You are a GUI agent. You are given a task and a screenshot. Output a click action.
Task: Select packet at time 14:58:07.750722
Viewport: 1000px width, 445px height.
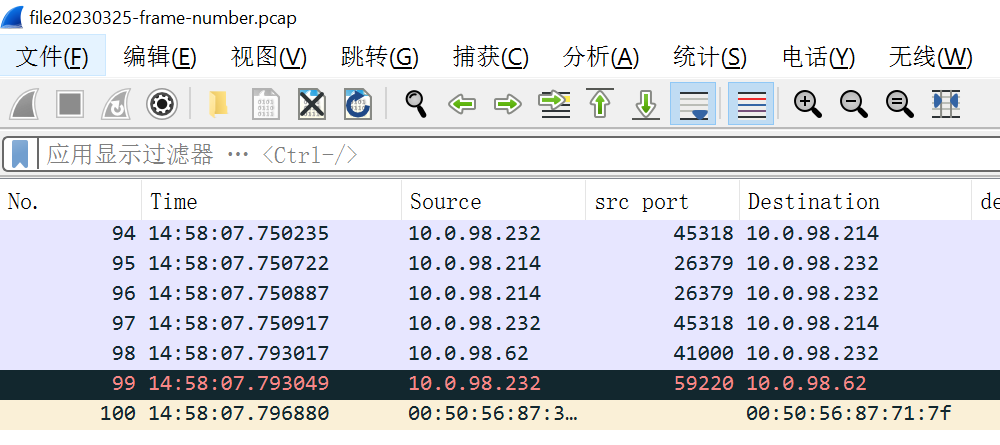click(x=500, y=263)
